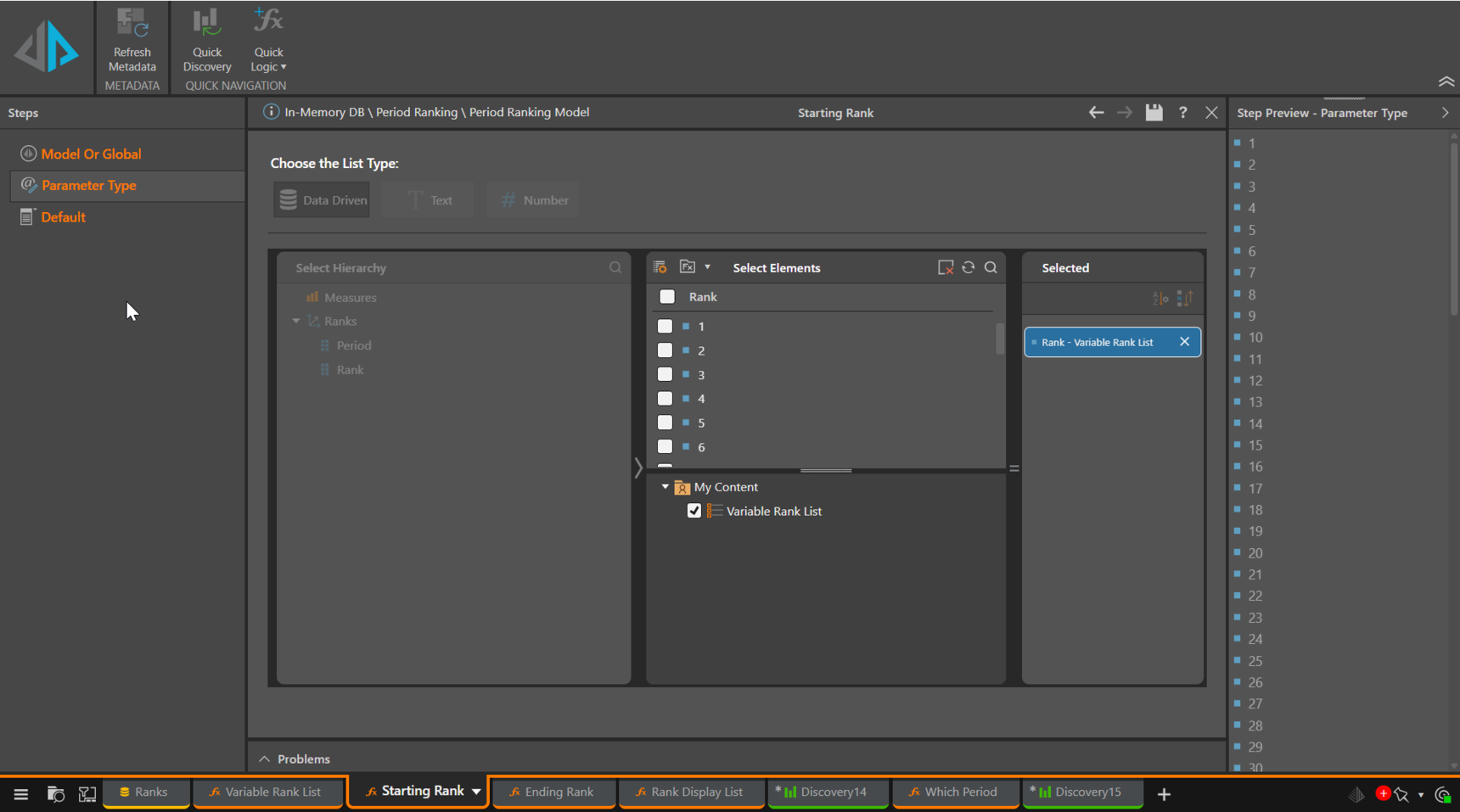The image size is (1460, 812).
Task: Select the Text list type button
Action: coord(428,200)
